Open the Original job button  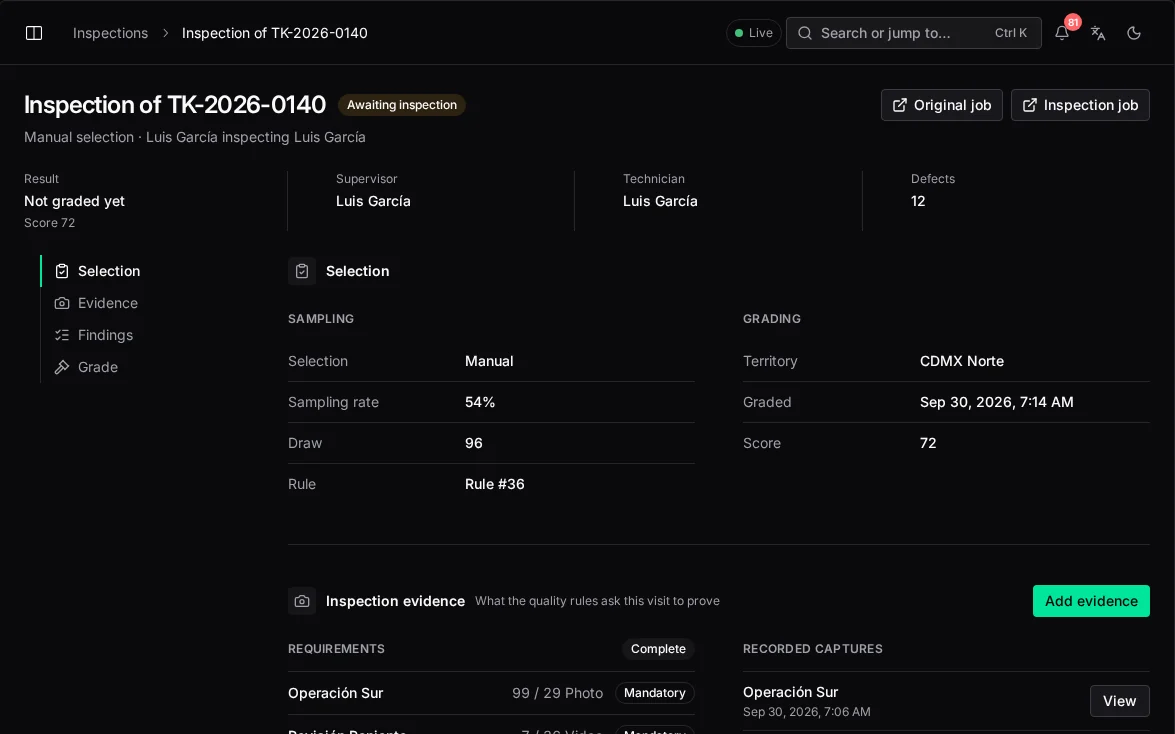tap(941, 105)
